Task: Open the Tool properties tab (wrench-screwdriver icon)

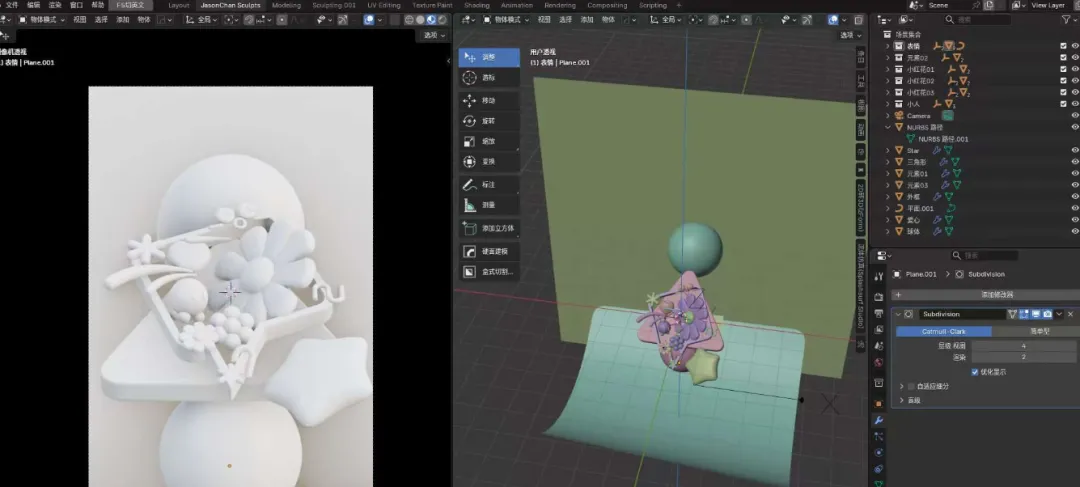Action: pyautogui.click(x=878, y=277)
